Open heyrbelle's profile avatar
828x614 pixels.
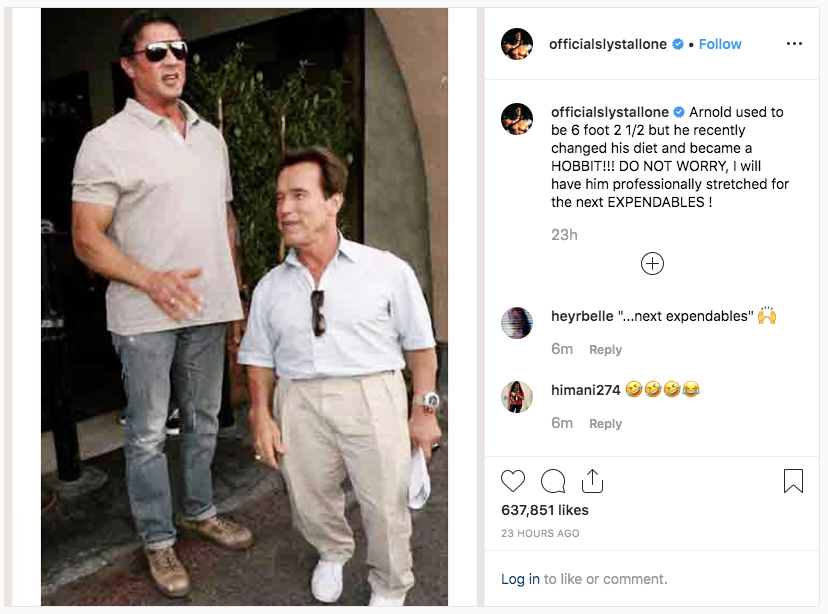point(517,322)
